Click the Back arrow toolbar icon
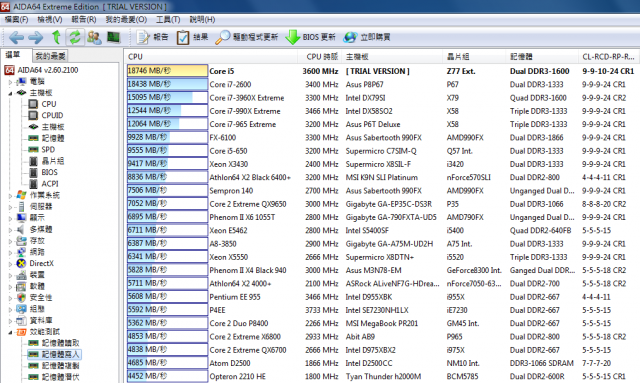This screenshot has width=640, height=383. tap(16, 38)
